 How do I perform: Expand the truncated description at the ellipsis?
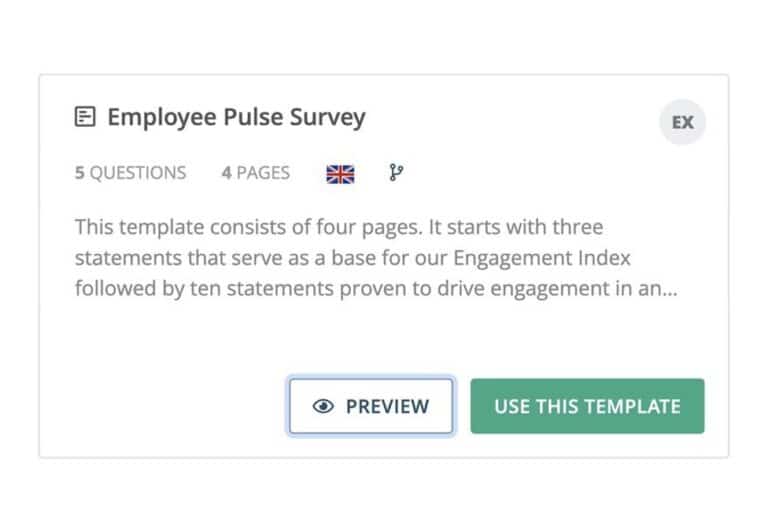pos(669,290)
